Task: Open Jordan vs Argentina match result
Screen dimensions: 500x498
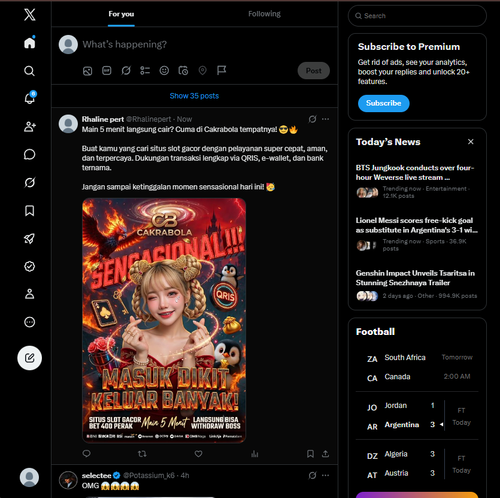Action: (x=417, y=415)
